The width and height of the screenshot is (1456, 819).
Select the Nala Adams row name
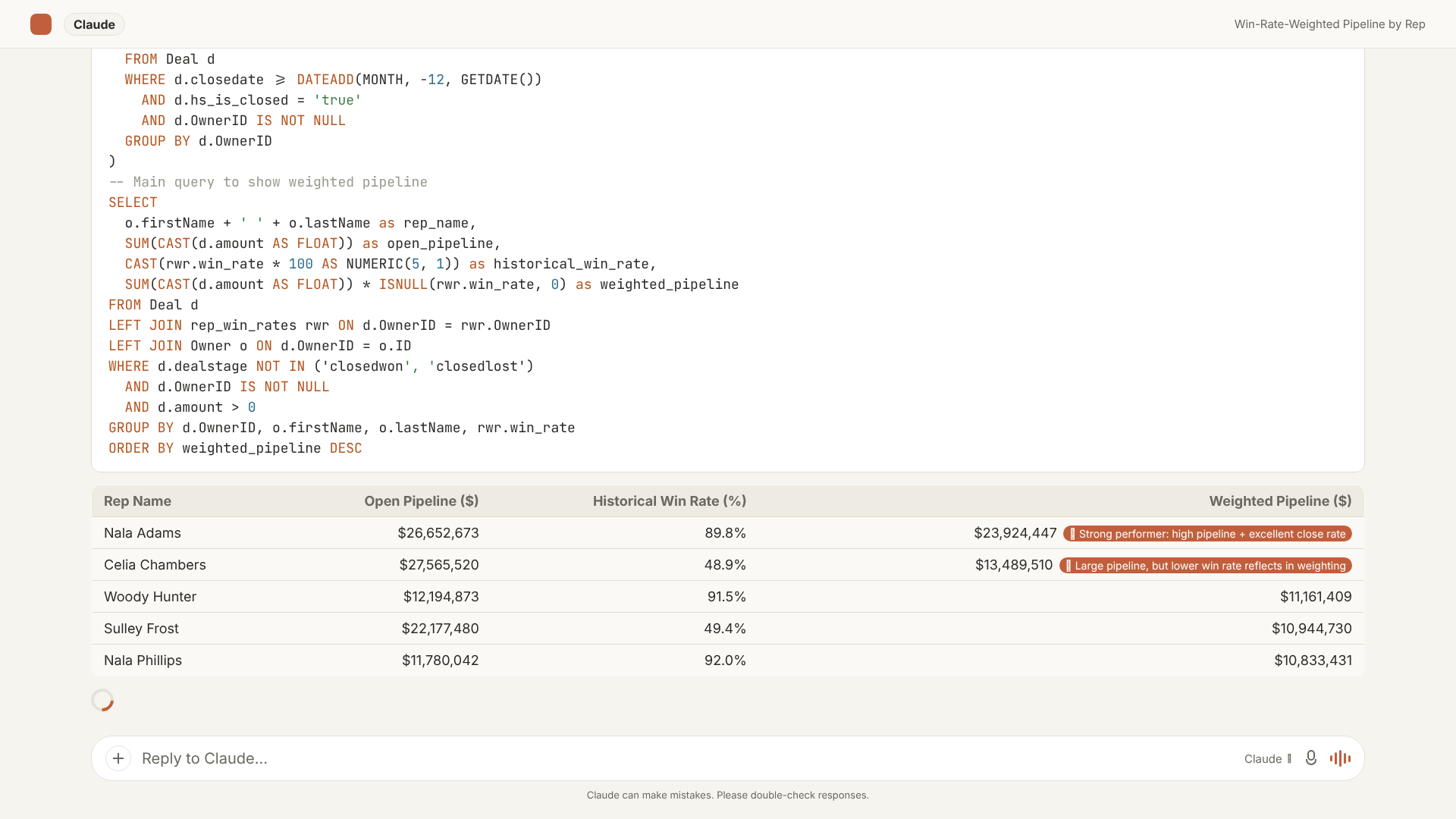[143, 533]
